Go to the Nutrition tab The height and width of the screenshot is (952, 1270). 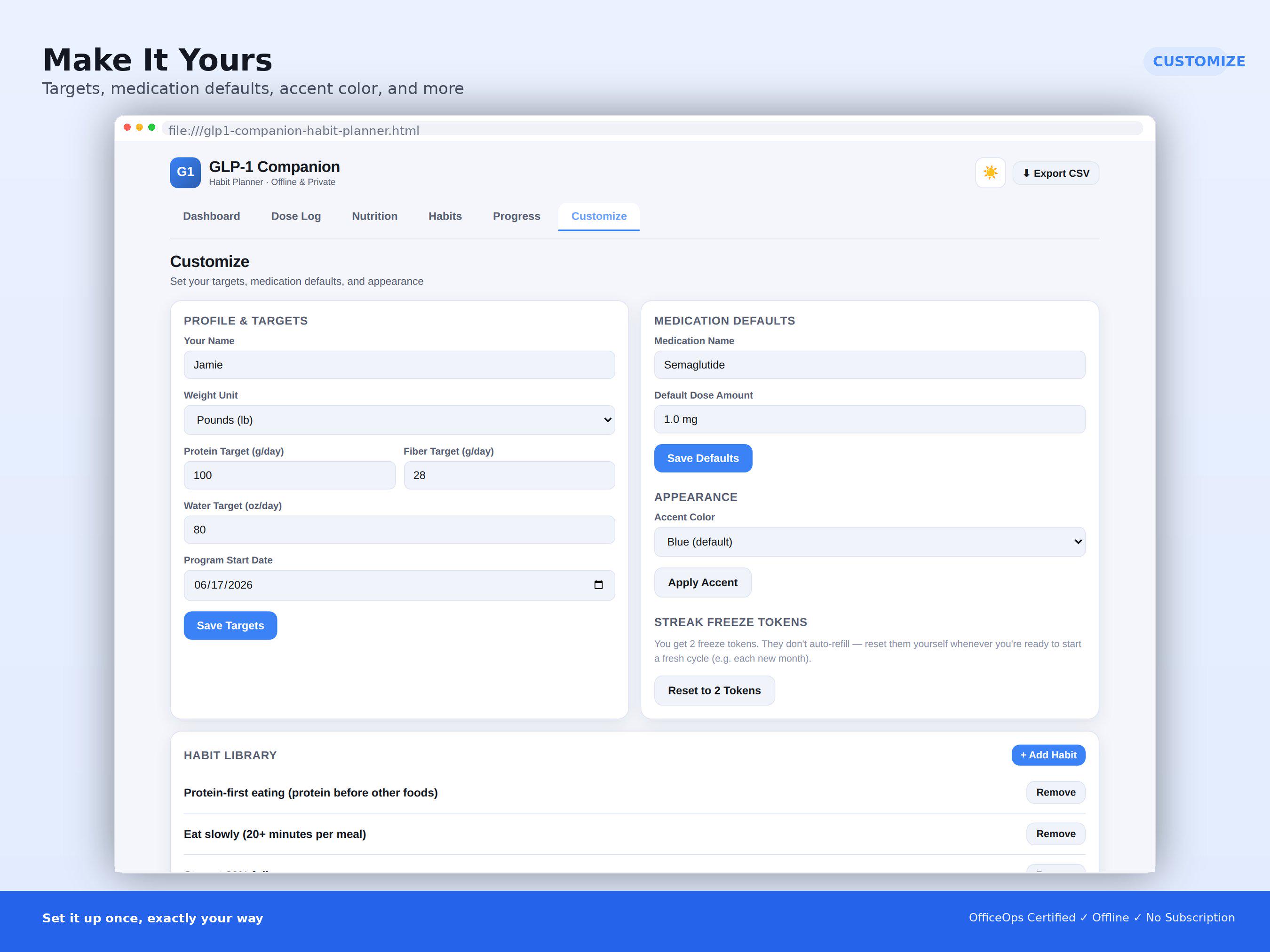pyautogui.click(x=374, y=216)
